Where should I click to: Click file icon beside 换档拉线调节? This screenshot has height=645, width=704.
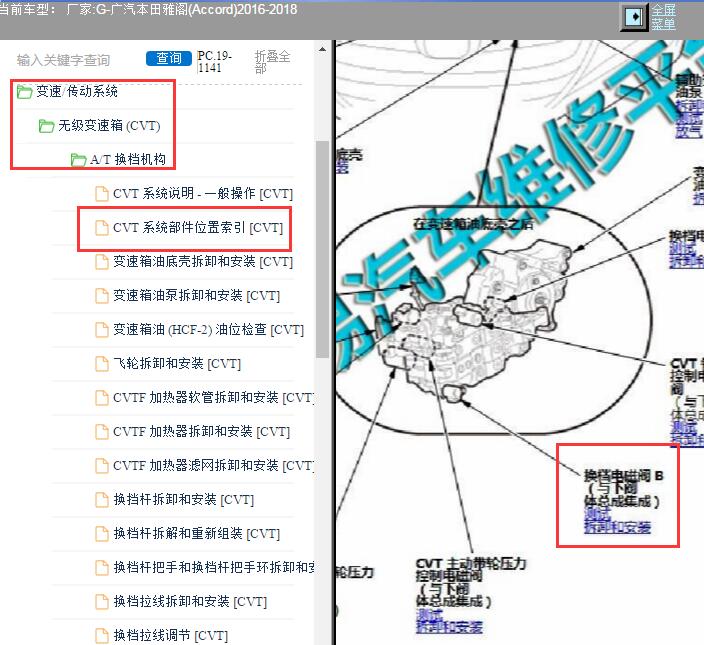(x=102, y=636)
